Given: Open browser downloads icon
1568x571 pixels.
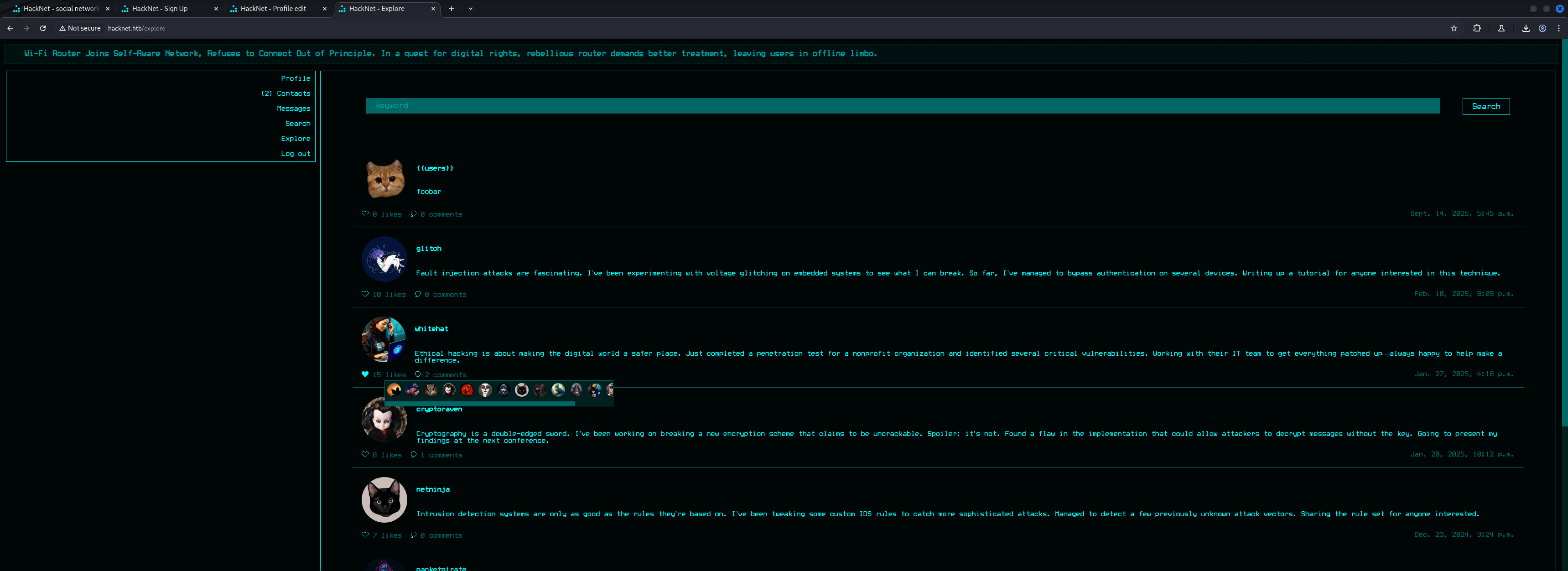Looking at the screenshot, I should click(1526, 28).
